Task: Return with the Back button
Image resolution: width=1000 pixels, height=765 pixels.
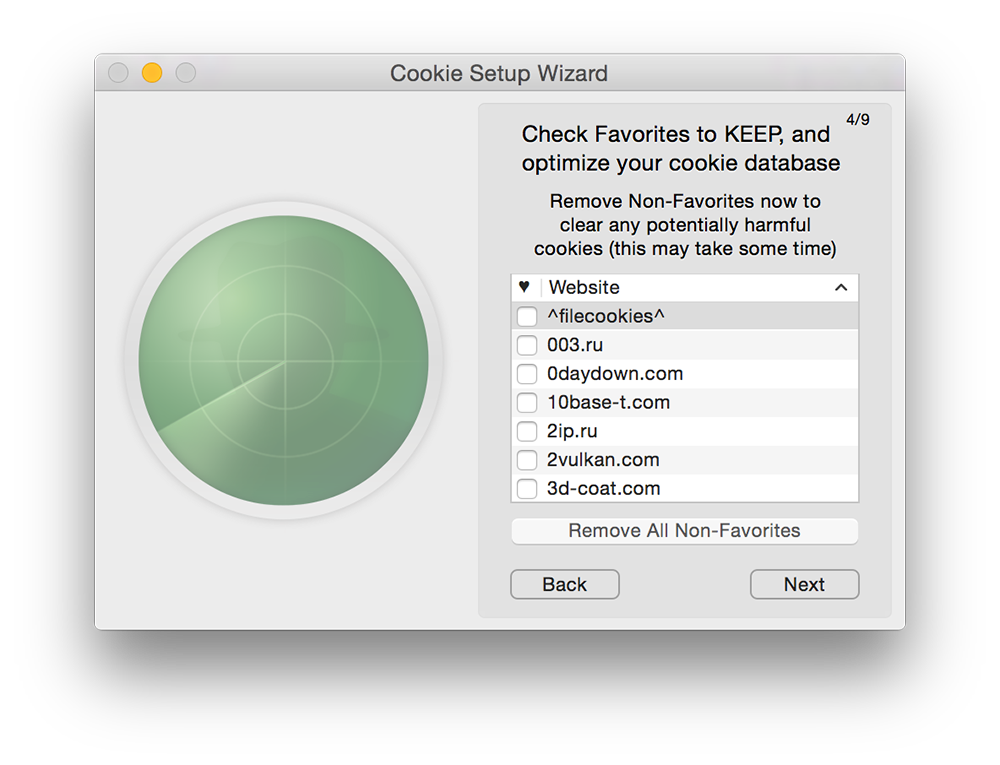Action: (565, 585)
